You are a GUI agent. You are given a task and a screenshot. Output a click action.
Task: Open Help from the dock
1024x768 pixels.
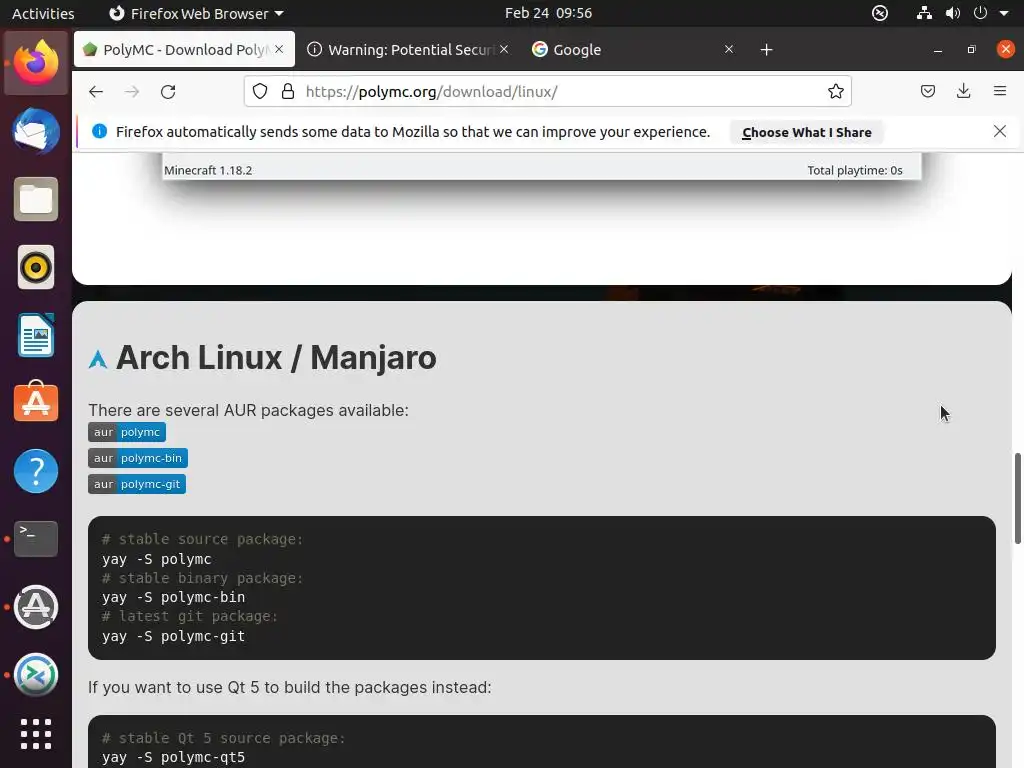click(x=36, y=471)
